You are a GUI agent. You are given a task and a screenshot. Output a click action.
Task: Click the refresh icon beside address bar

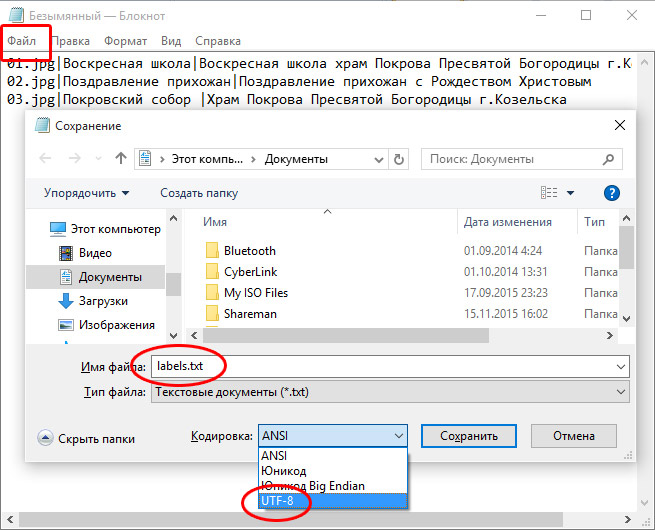point(400,159)
